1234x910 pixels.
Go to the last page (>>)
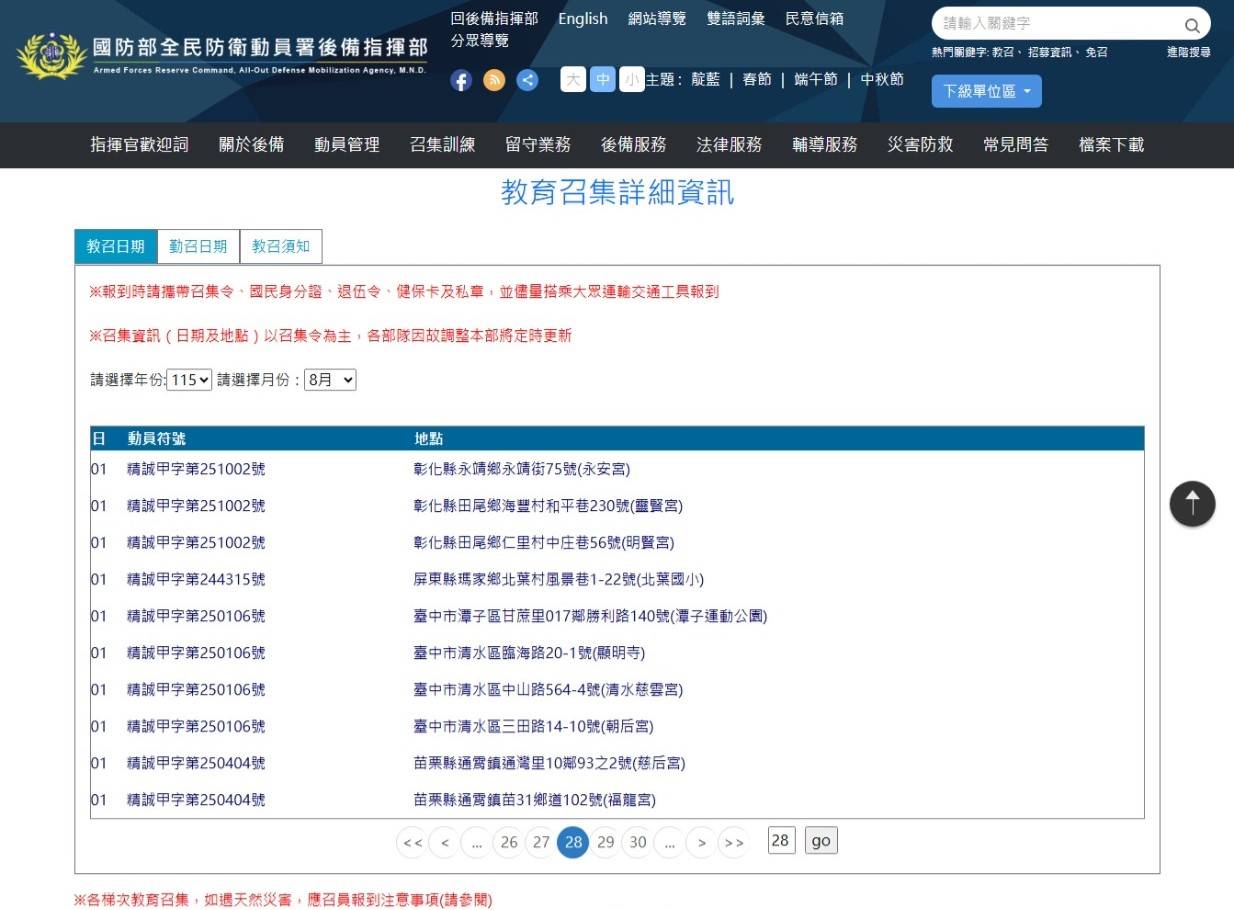pos(734,843)
